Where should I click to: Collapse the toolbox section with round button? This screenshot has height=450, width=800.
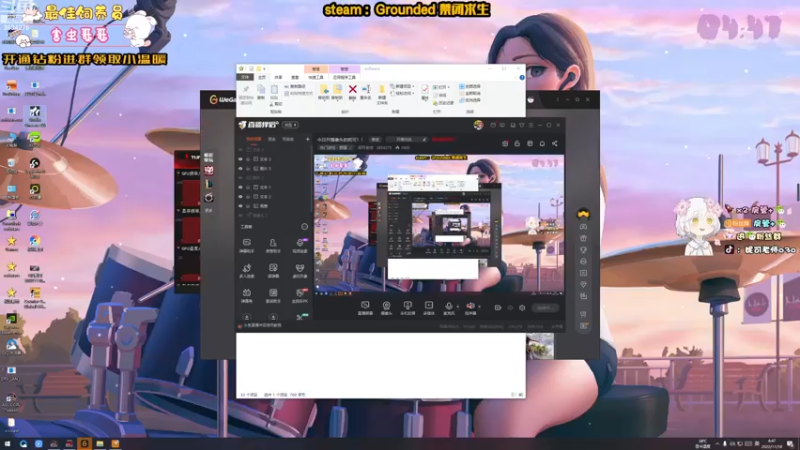pos(304,227)
